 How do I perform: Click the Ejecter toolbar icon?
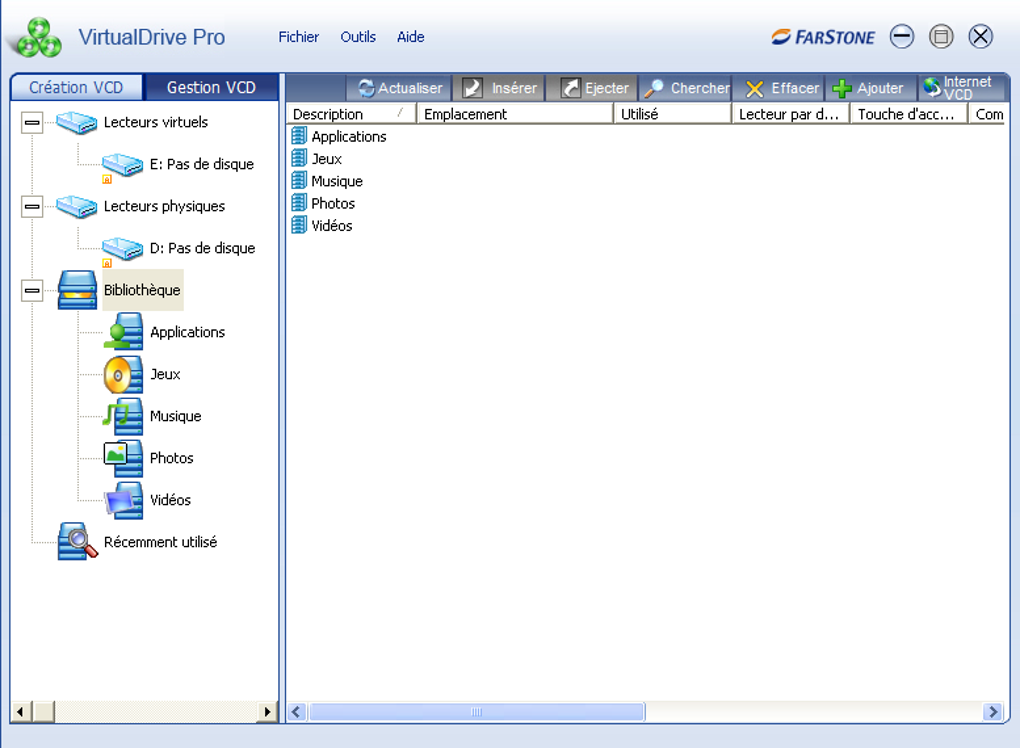570,88
